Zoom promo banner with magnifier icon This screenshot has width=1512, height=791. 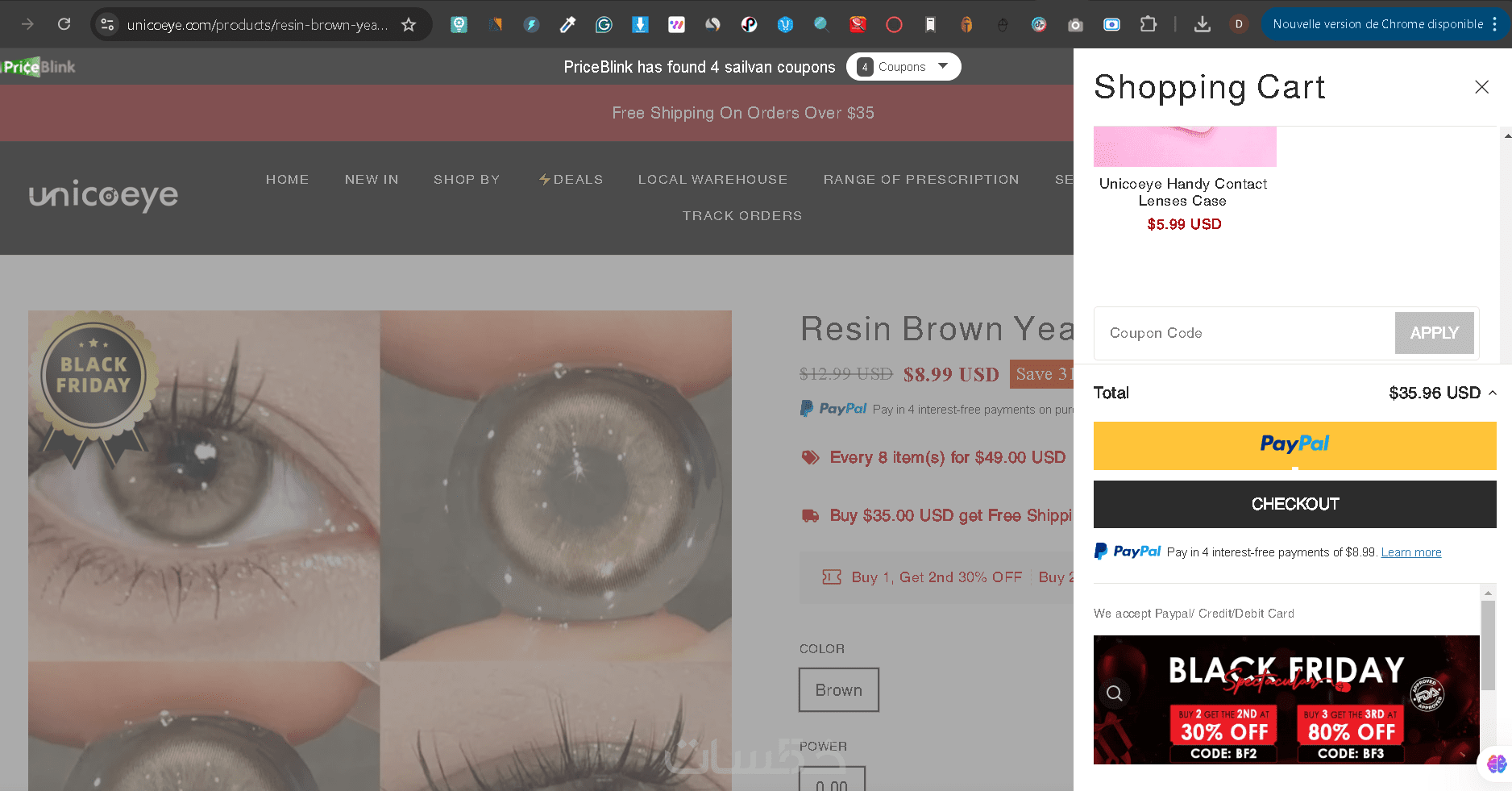[1115, 693]
